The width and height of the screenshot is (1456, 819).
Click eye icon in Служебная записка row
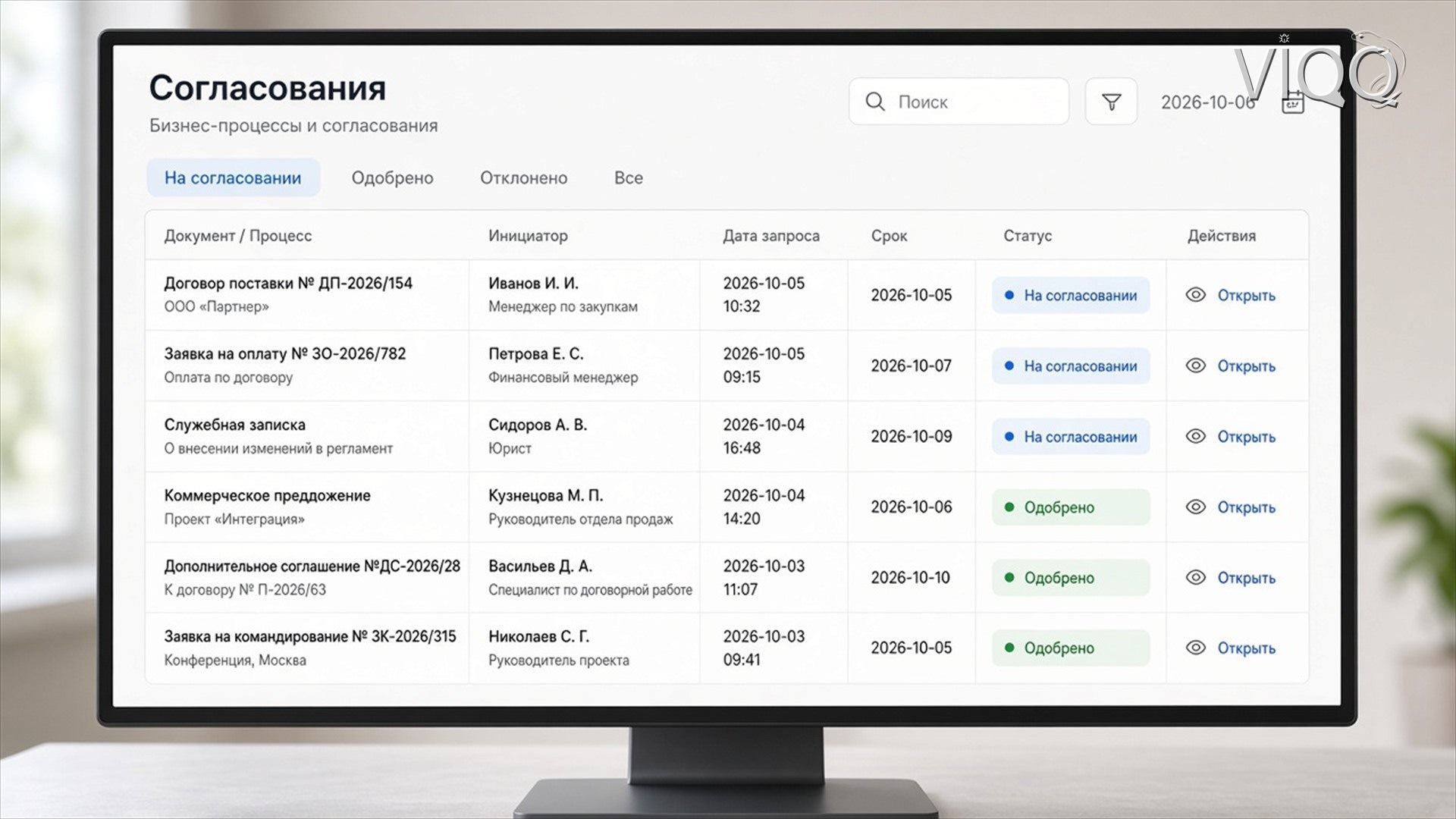tap(1195, 436)
